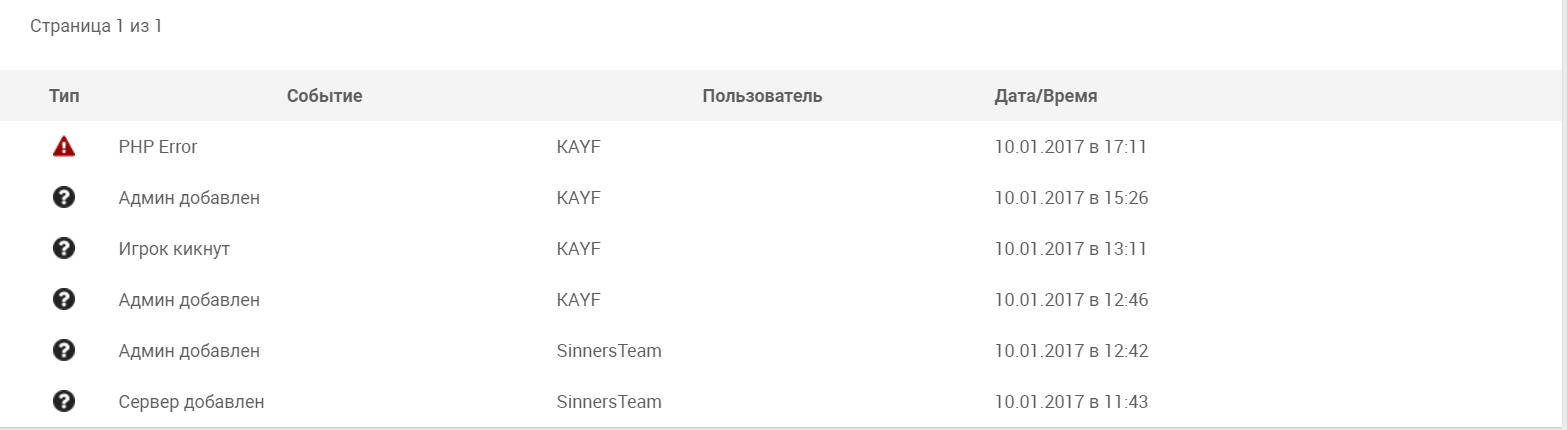Click the timestamp 10.01.2017 в 17:11
Viewport: 1567px width, 430px height.
pyautogui.click(x=1070, y=147)
